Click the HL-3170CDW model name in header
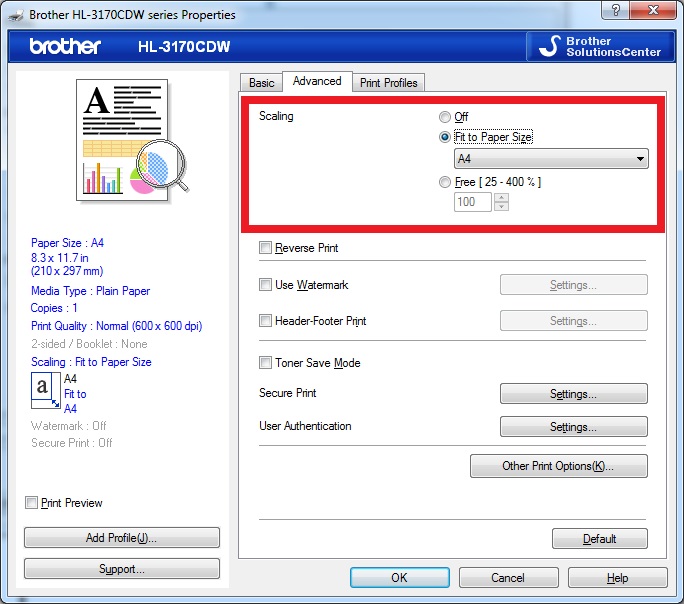684x604 pixels. coord(184,47)
